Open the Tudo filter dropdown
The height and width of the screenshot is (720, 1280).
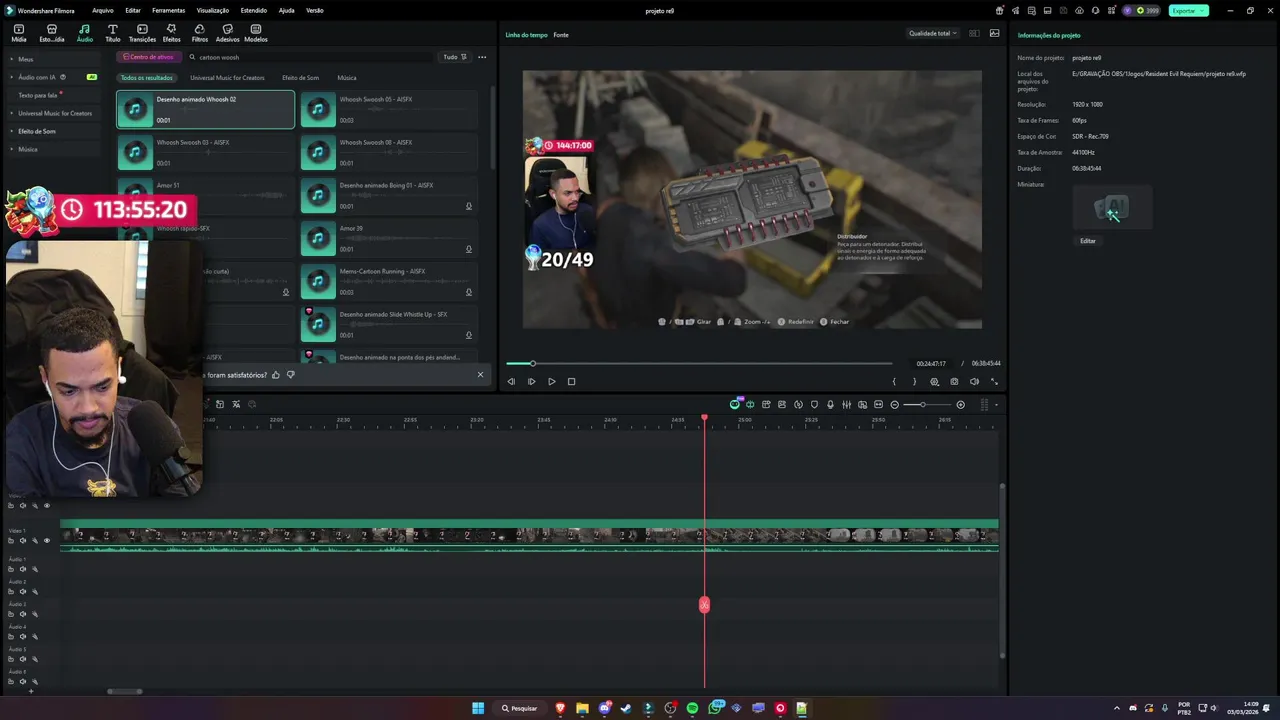(455, 57)
